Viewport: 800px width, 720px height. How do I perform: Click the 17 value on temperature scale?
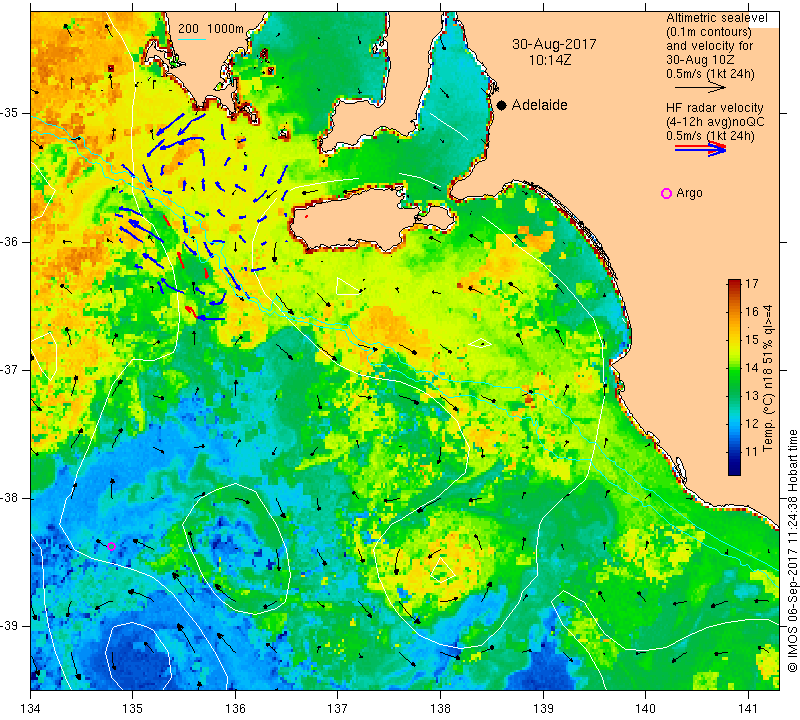click(x=752, y=284)
